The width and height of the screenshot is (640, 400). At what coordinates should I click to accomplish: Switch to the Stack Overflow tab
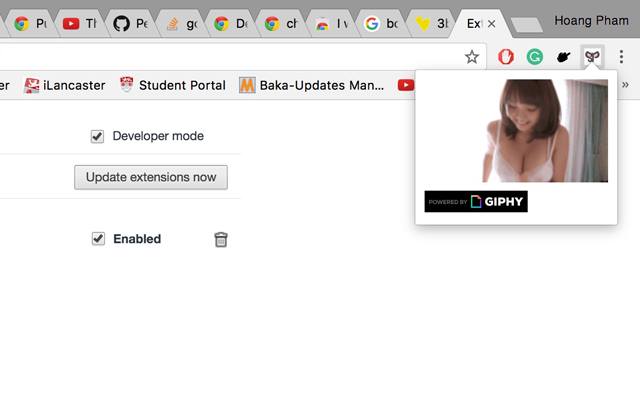coord(181,24)
